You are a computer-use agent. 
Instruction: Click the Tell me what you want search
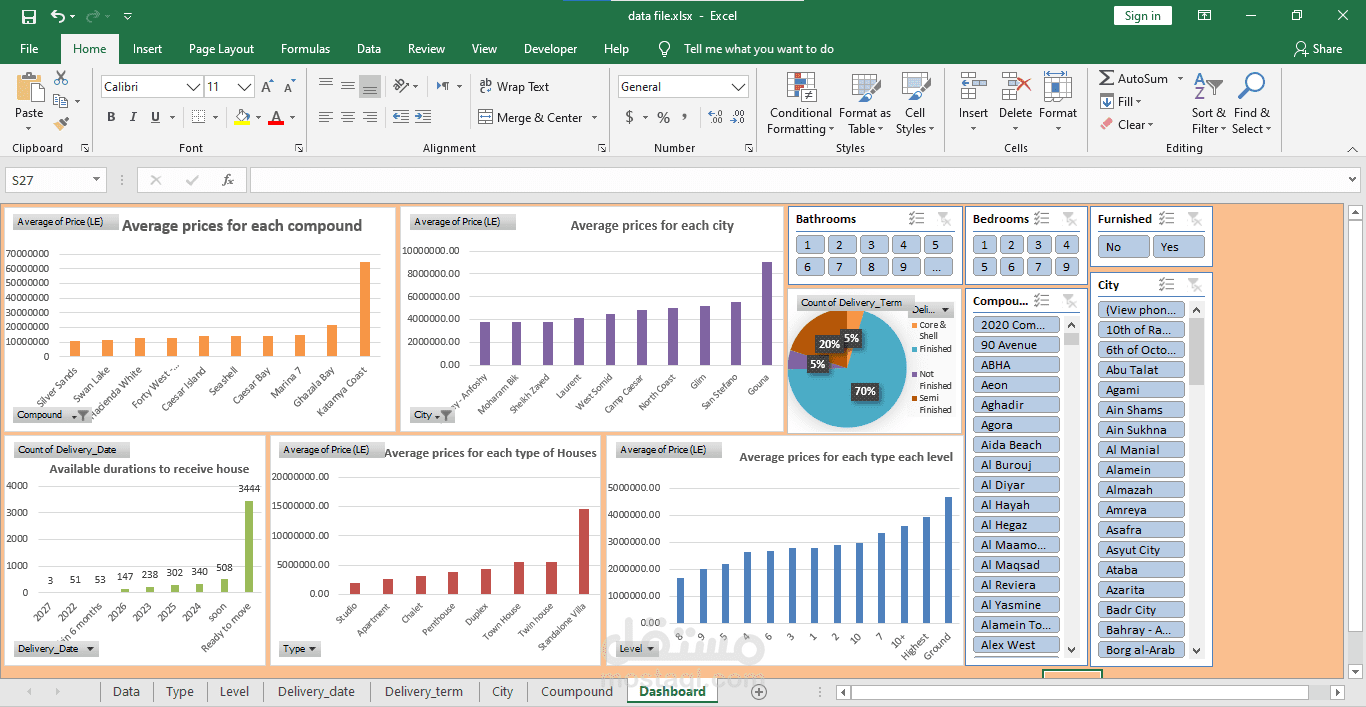(758, 49)
